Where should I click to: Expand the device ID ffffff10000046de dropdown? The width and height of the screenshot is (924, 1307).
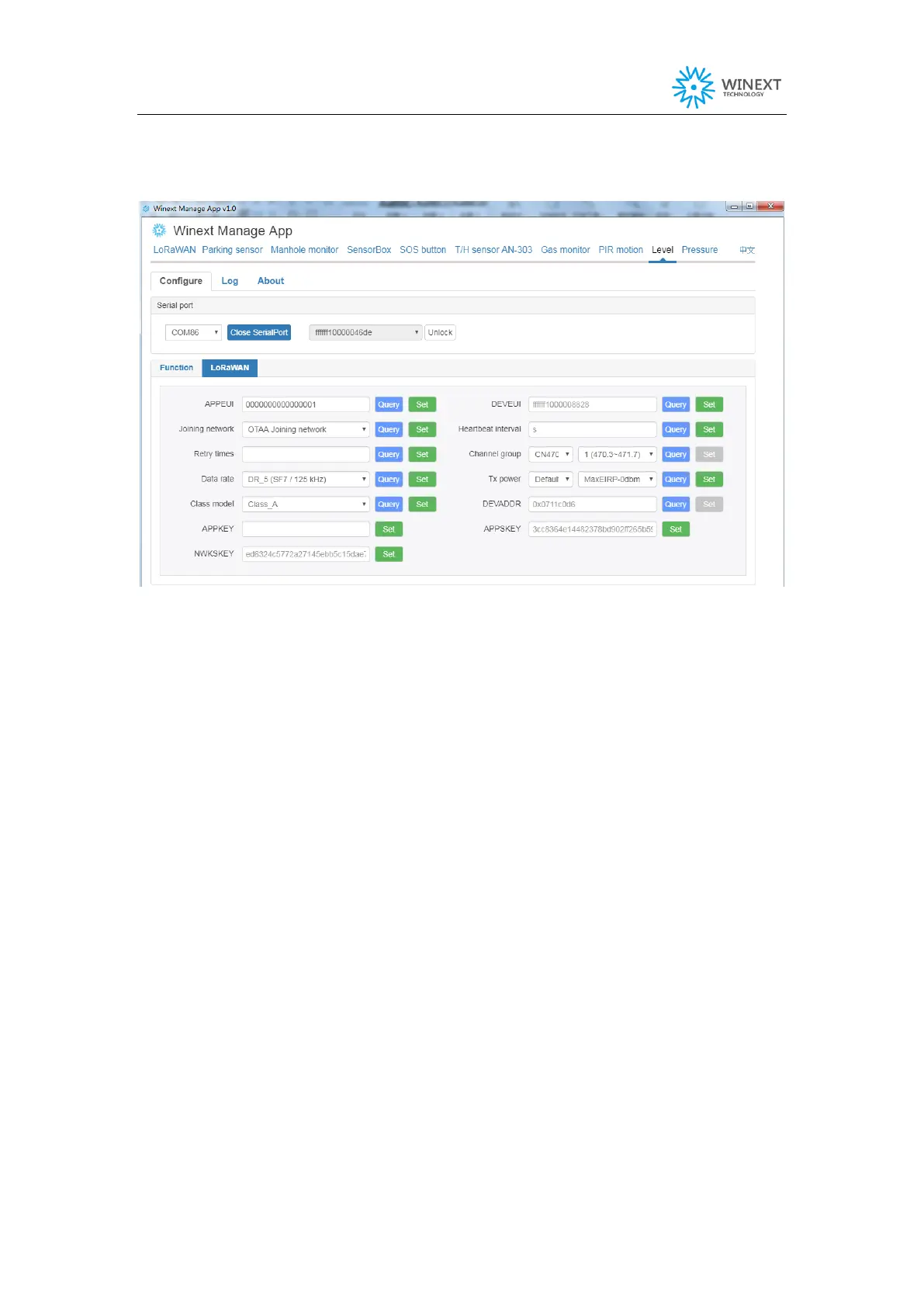[365, 332]
